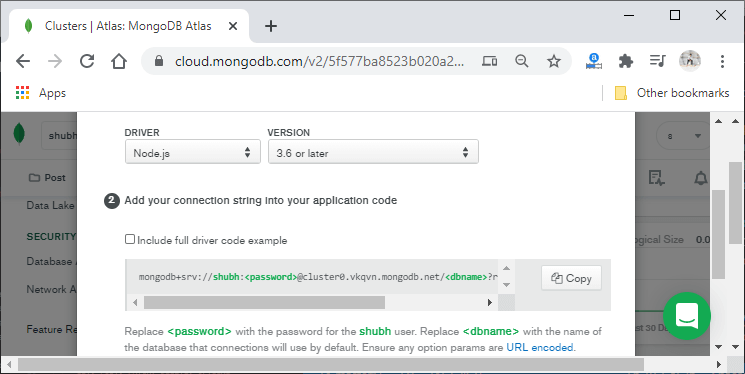Open the media control playlist icon
This screenshot has height=374, width=745.
[658, 61]
